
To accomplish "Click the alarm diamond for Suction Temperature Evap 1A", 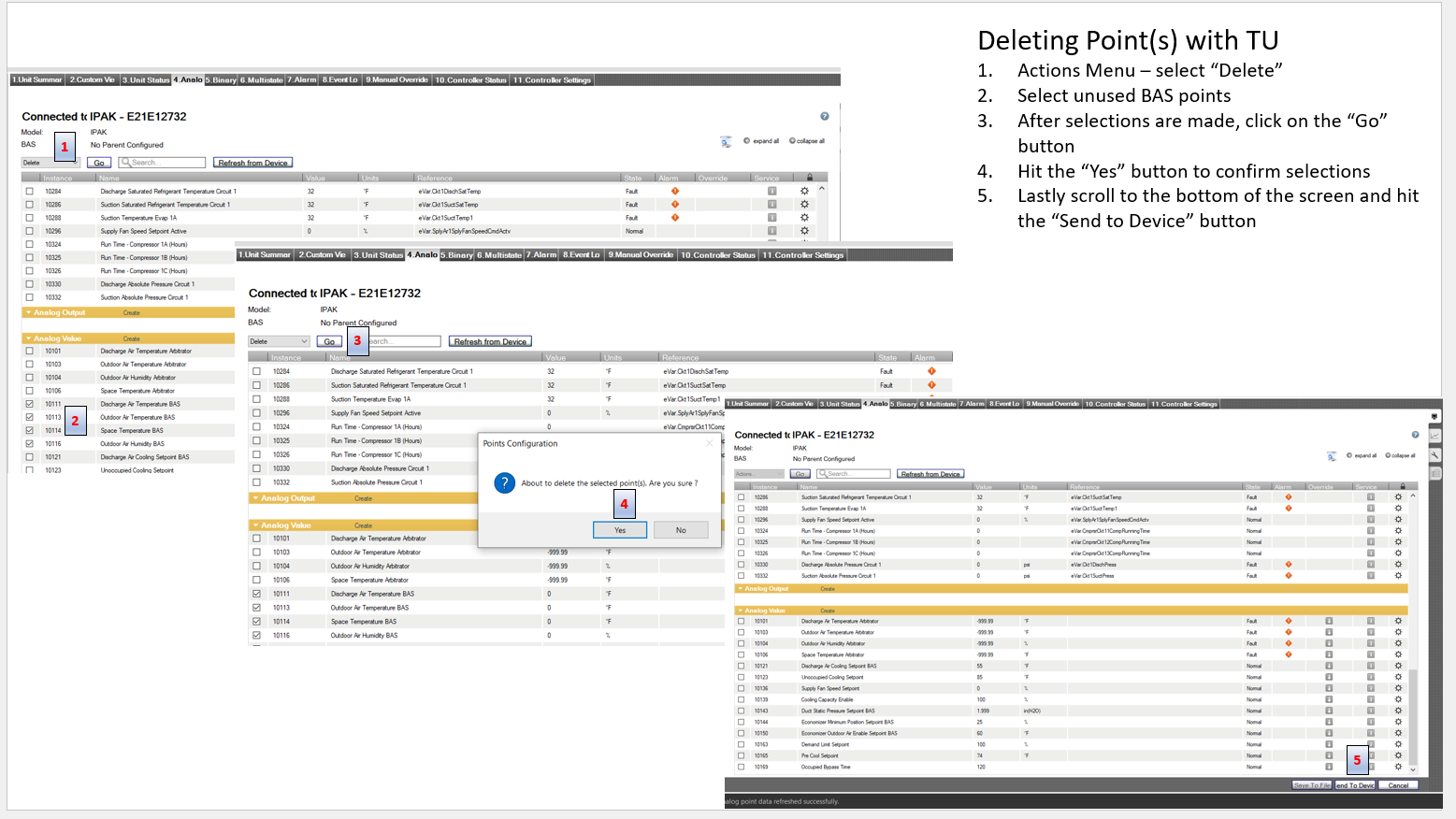I will [674, 217].
